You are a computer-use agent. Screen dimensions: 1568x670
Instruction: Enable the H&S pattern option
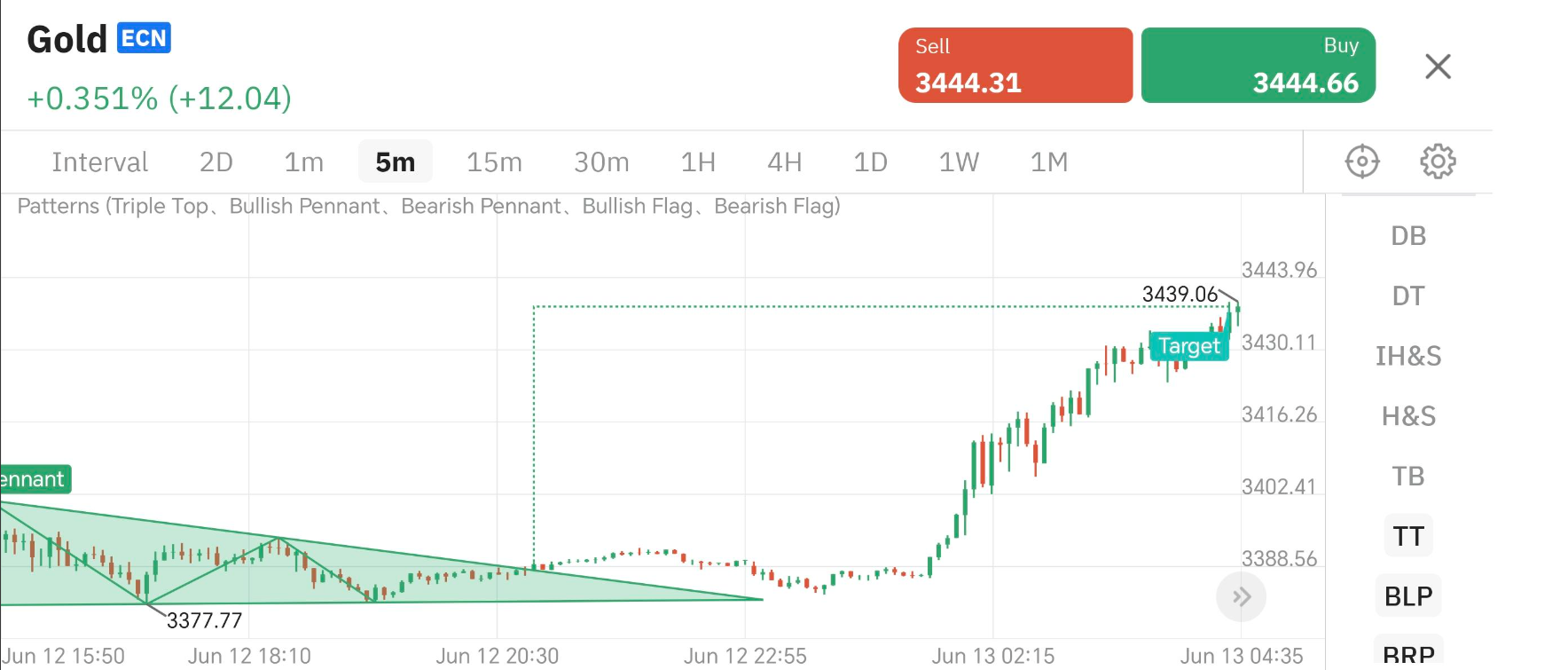pos(1407,416)
